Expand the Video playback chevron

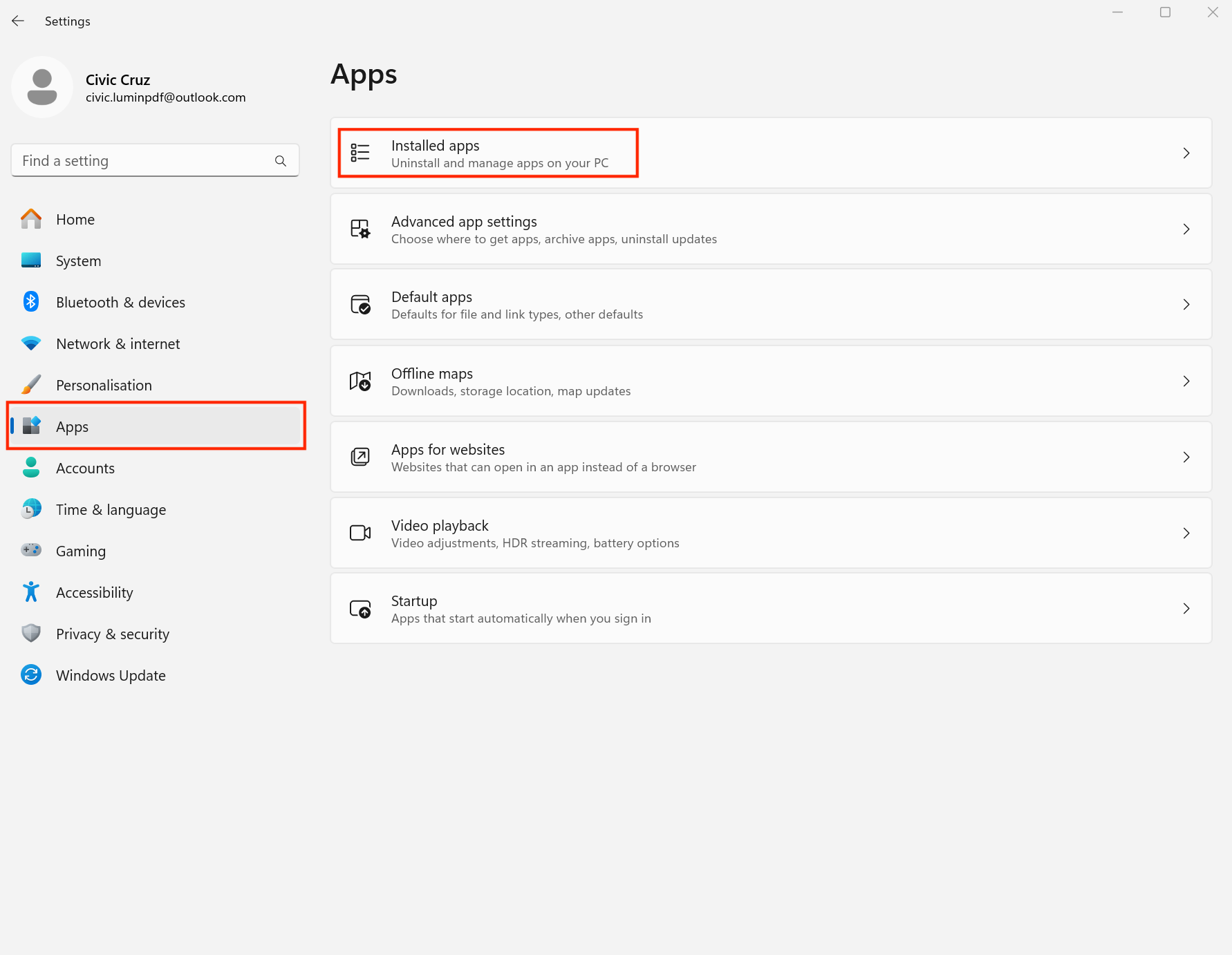point(1187,533)
